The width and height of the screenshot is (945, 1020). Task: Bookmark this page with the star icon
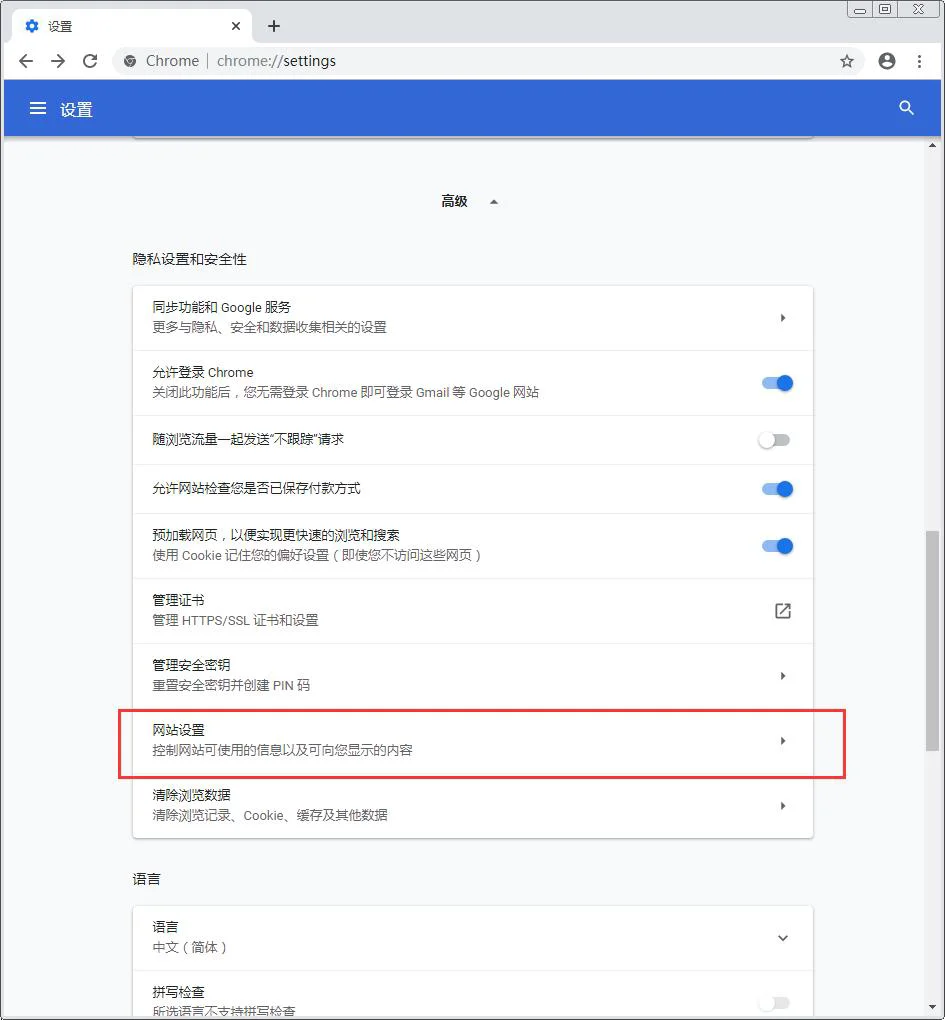coord(847,61)
